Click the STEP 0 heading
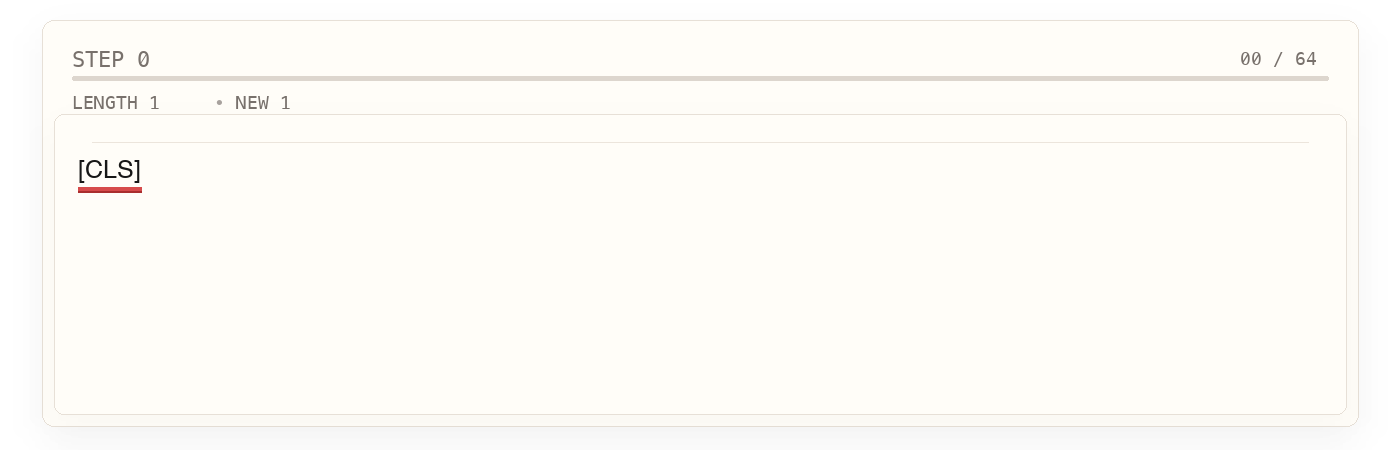 pyautogui.click(x=111, y=60)
